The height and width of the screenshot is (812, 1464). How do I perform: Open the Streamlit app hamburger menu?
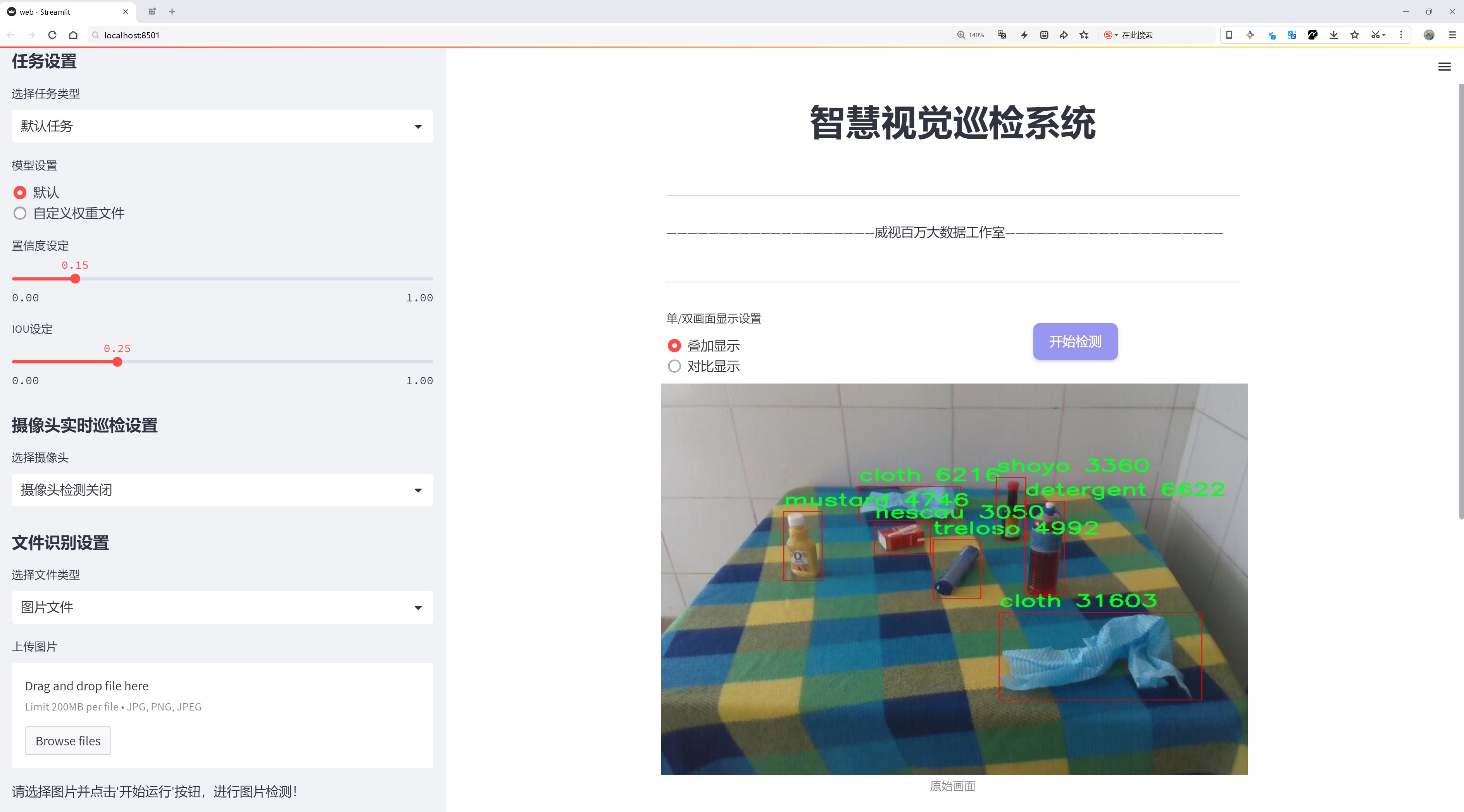tap(1444, 67)
